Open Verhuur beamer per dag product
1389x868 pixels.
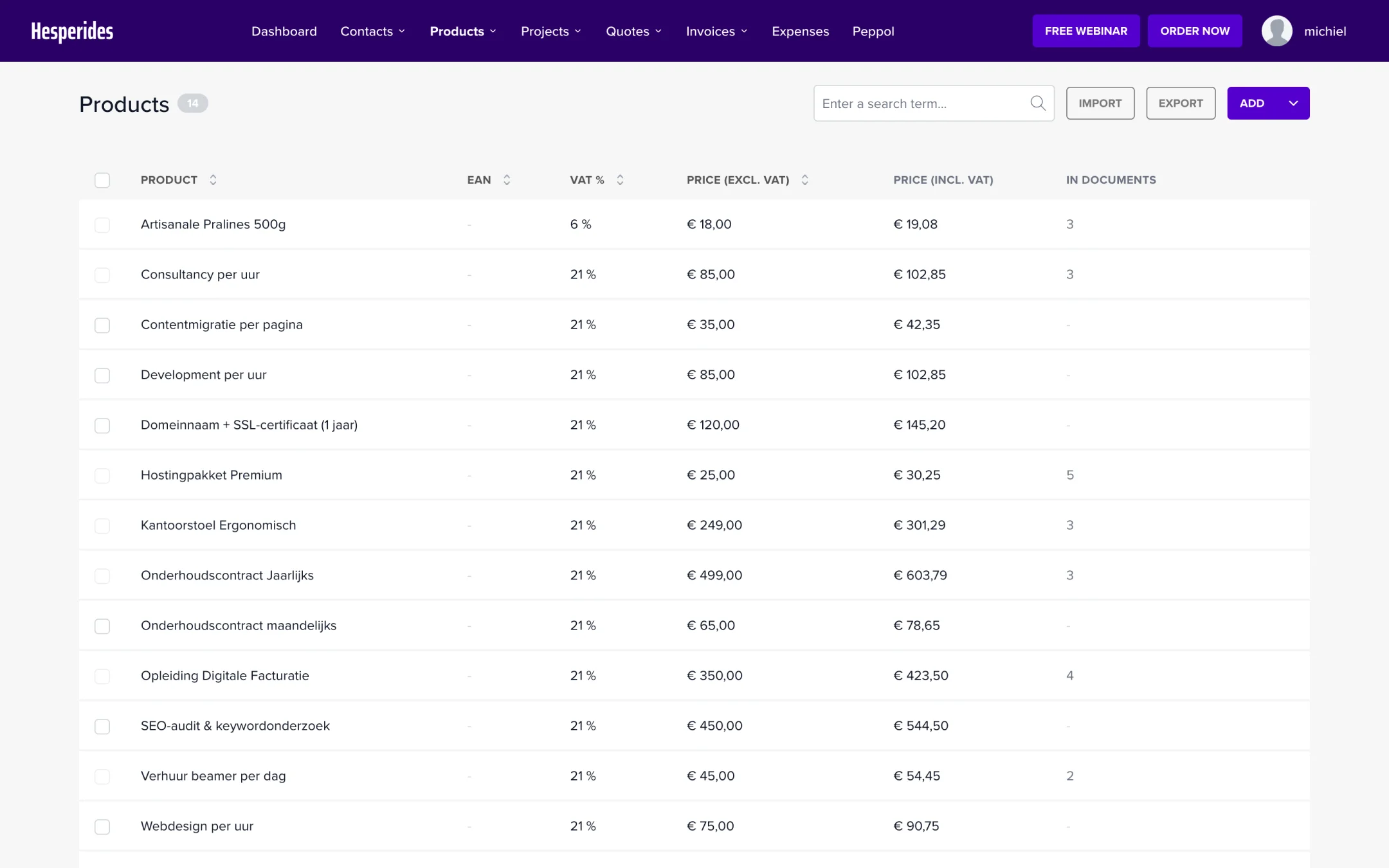pos(213,776)
